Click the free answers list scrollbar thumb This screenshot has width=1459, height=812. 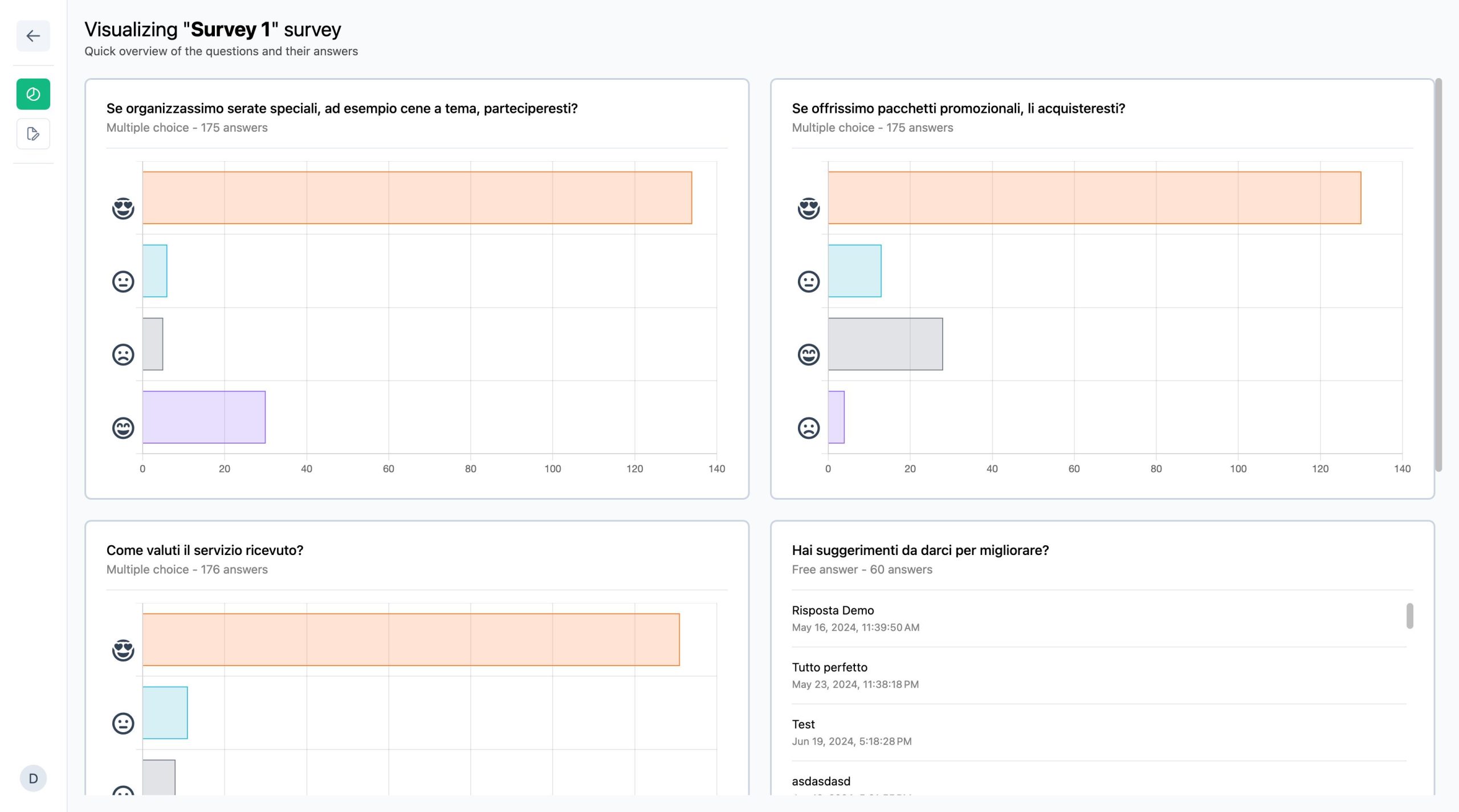(x=1410, y=616)
